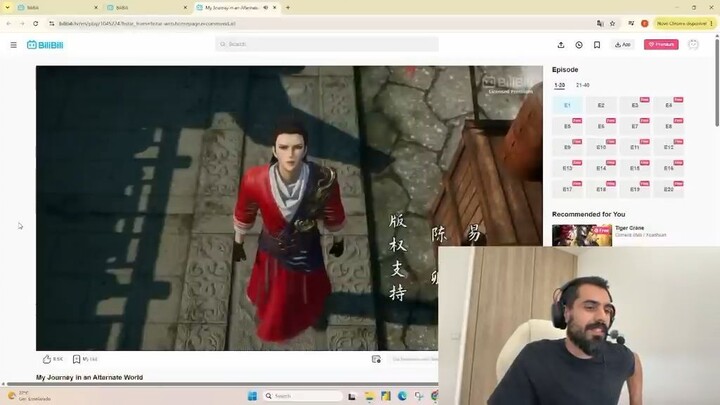The width and height of the screenshot is (720, 405).
Task: Select the My Journey in an Alternate browser tab
Action: pos(232,8)
